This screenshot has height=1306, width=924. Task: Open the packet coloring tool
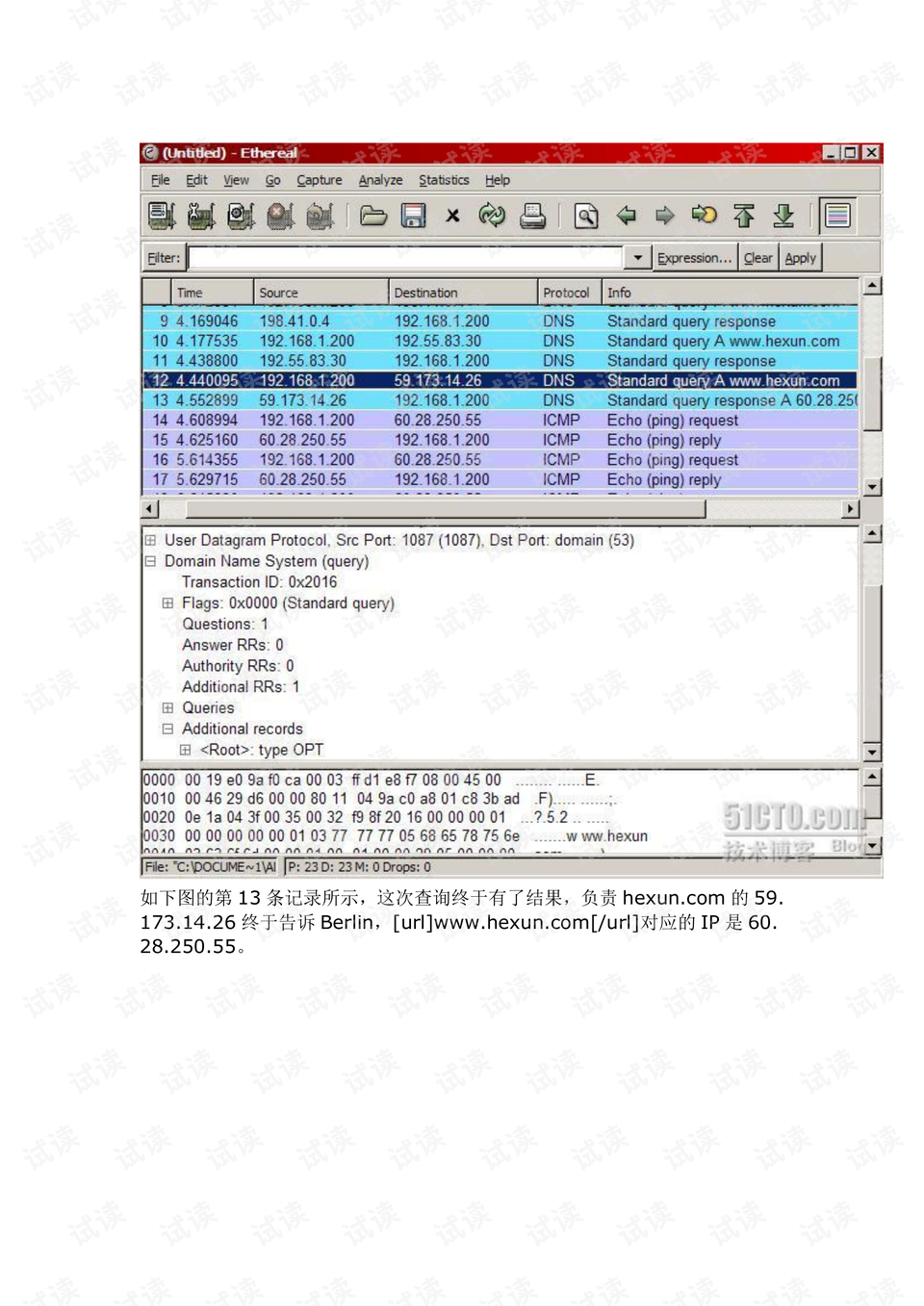(x=837, y=216)
